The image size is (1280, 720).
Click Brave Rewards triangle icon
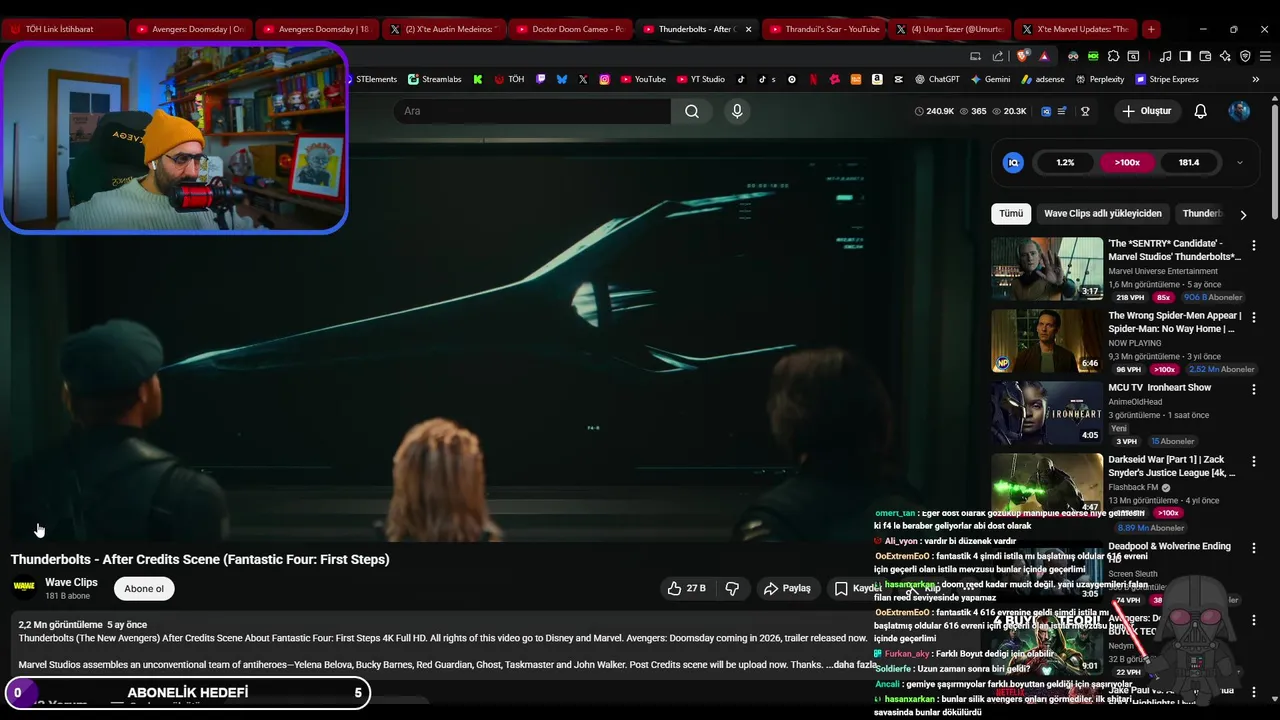(x=1044, y=56)
